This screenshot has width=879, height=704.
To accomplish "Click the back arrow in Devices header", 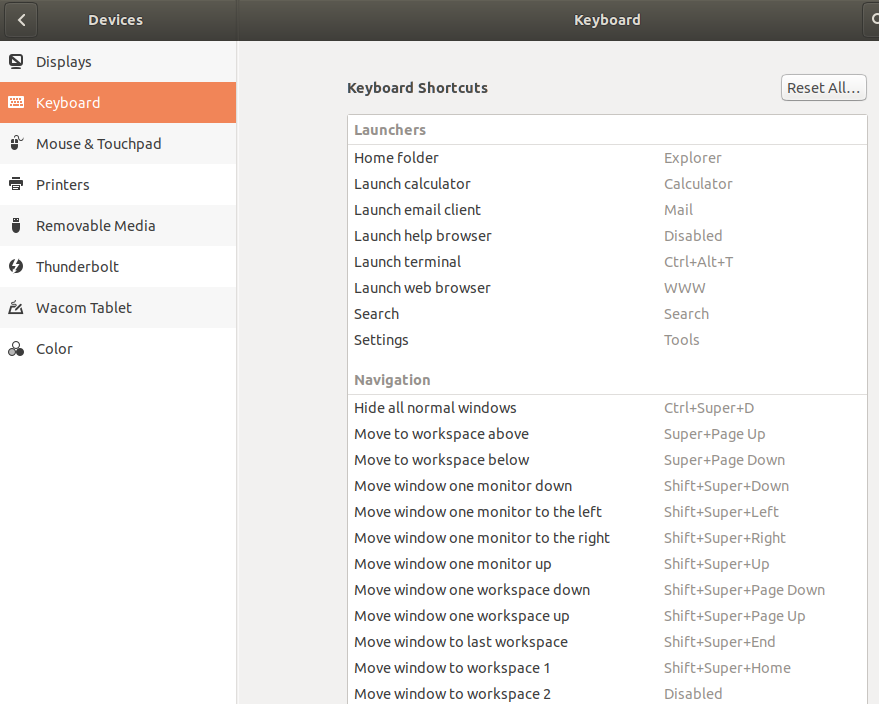I will (21, 20).
